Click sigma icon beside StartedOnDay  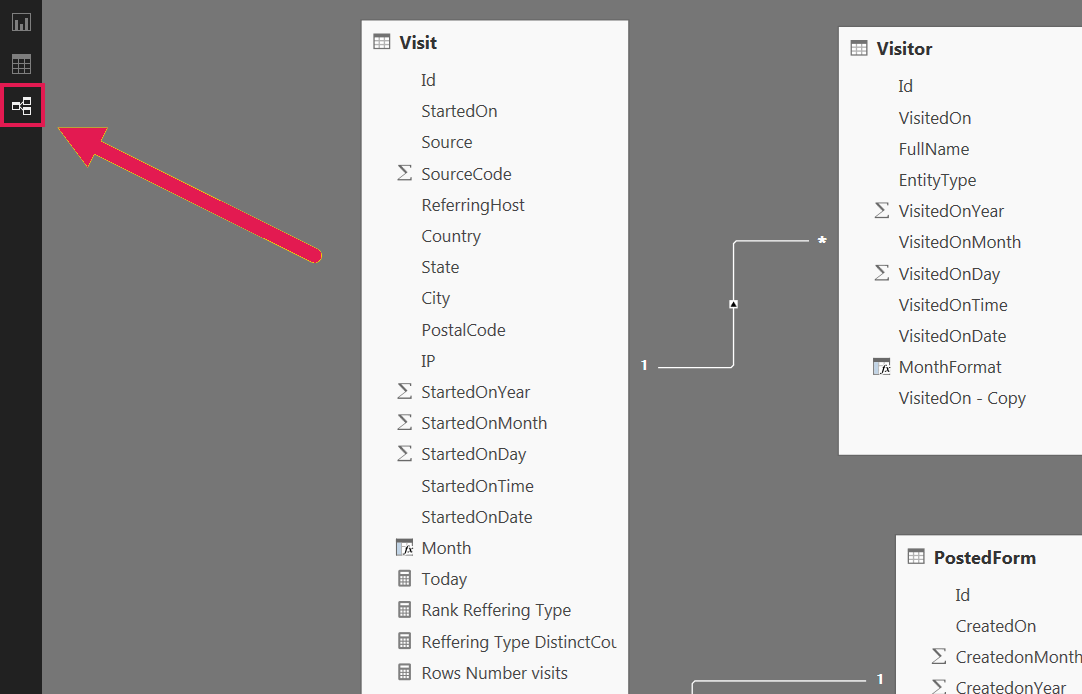404,453
